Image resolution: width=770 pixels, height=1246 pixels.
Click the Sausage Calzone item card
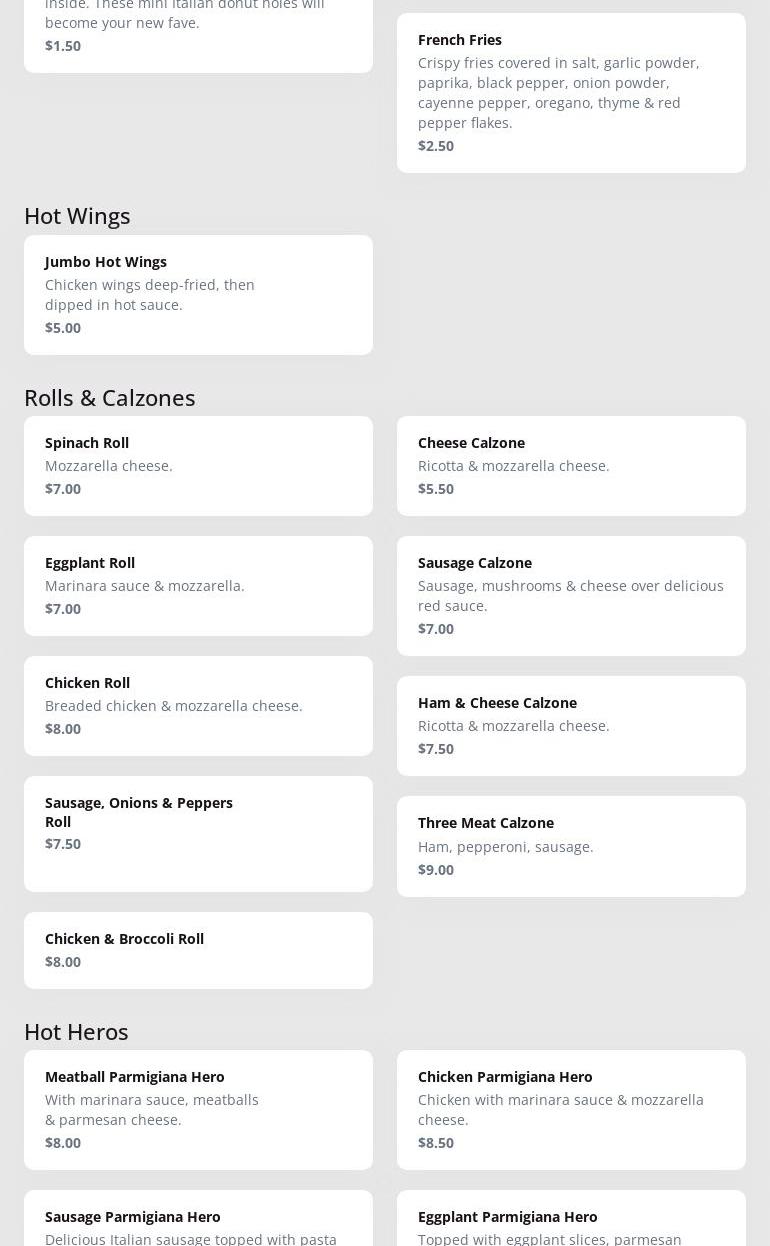tap(571, 595)
